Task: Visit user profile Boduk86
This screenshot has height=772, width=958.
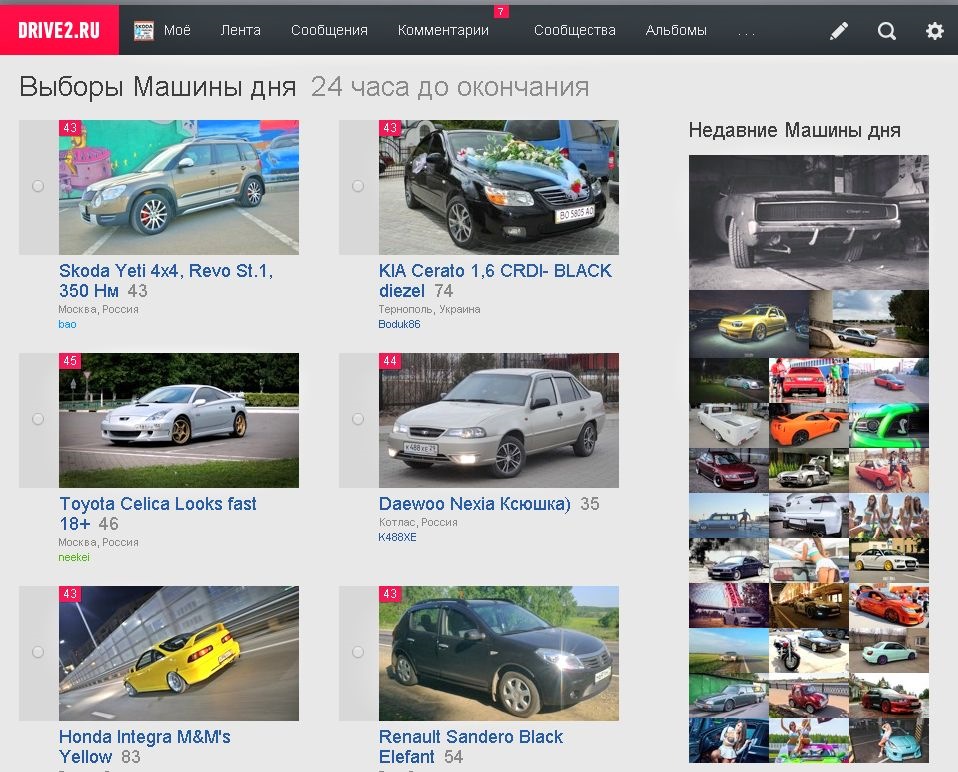Action: coord(399,324)
